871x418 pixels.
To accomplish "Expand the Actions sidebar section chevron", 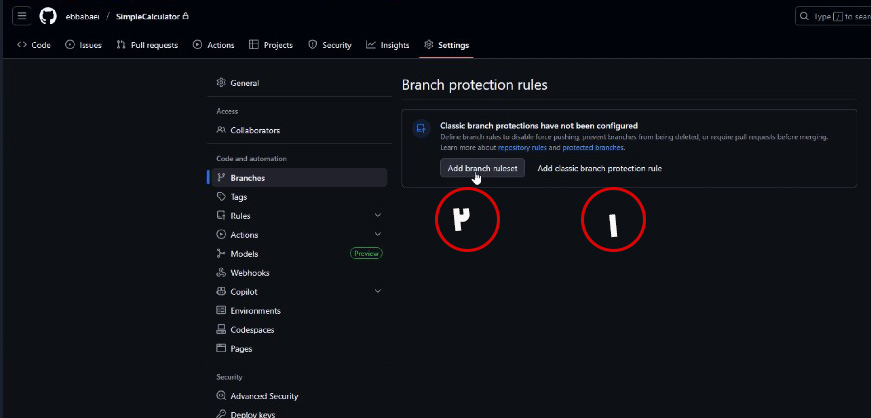I will [x=377, y=235].
